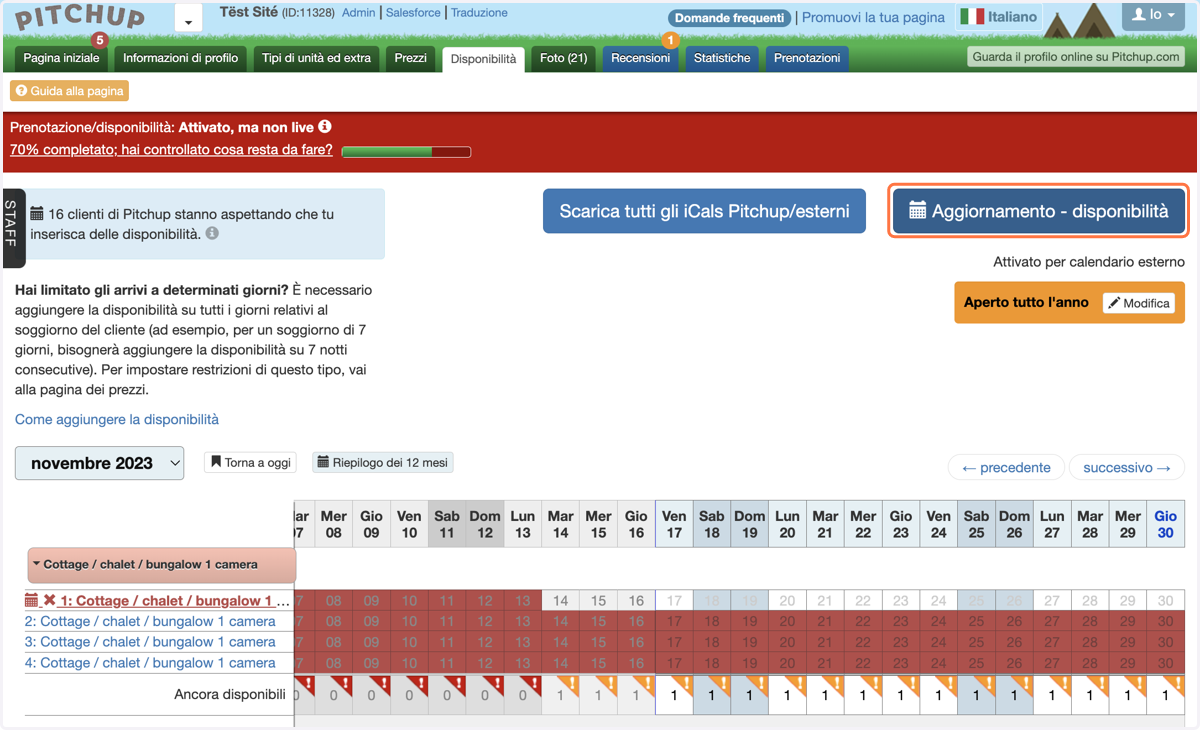The height and width of the screenshot is (730, 1200).
Task: Open the Statistiche tab
Action: pyautogui.click(x=722, y=59)
